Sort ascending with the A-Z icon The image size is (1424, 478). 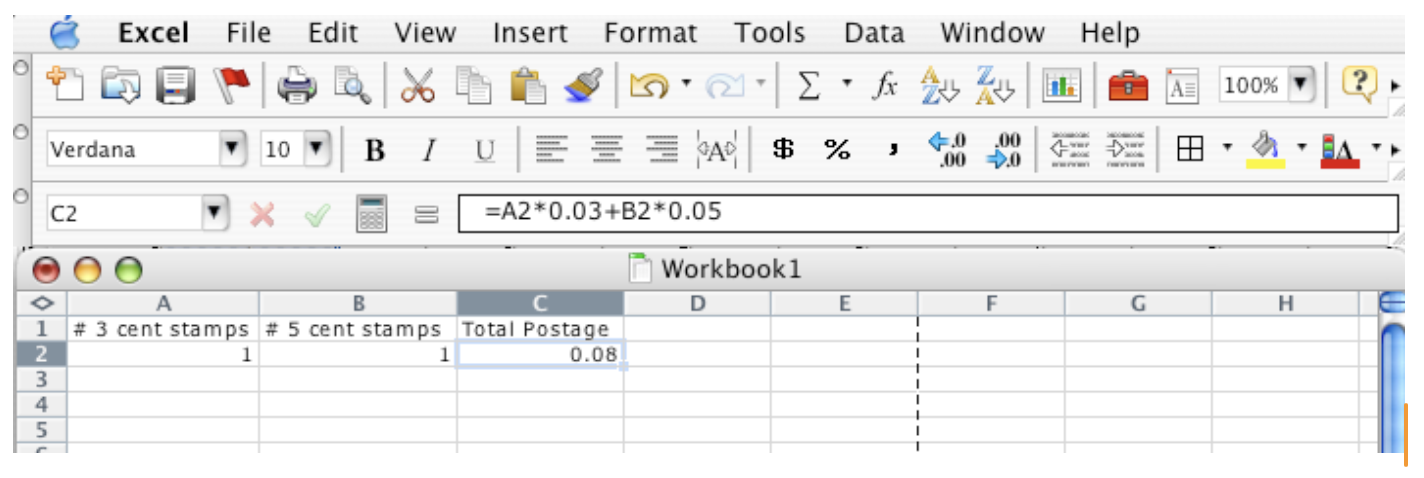939,87
